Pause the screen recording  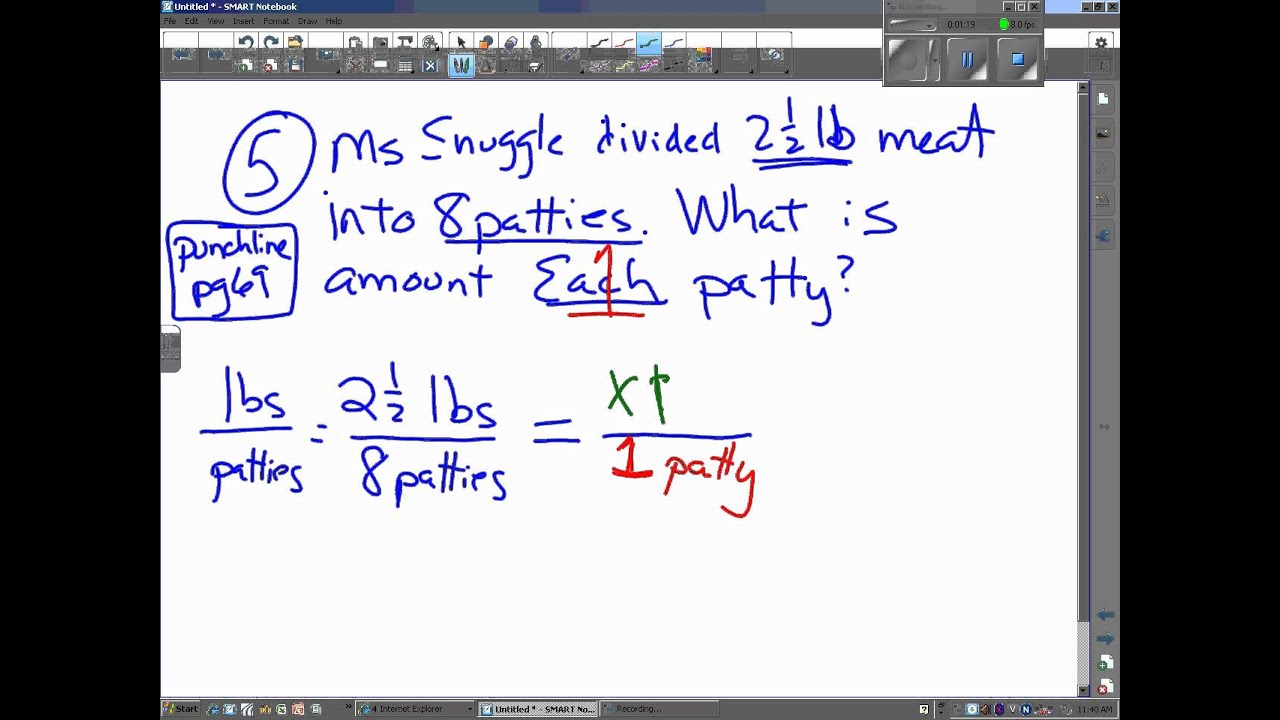[967, 60]
